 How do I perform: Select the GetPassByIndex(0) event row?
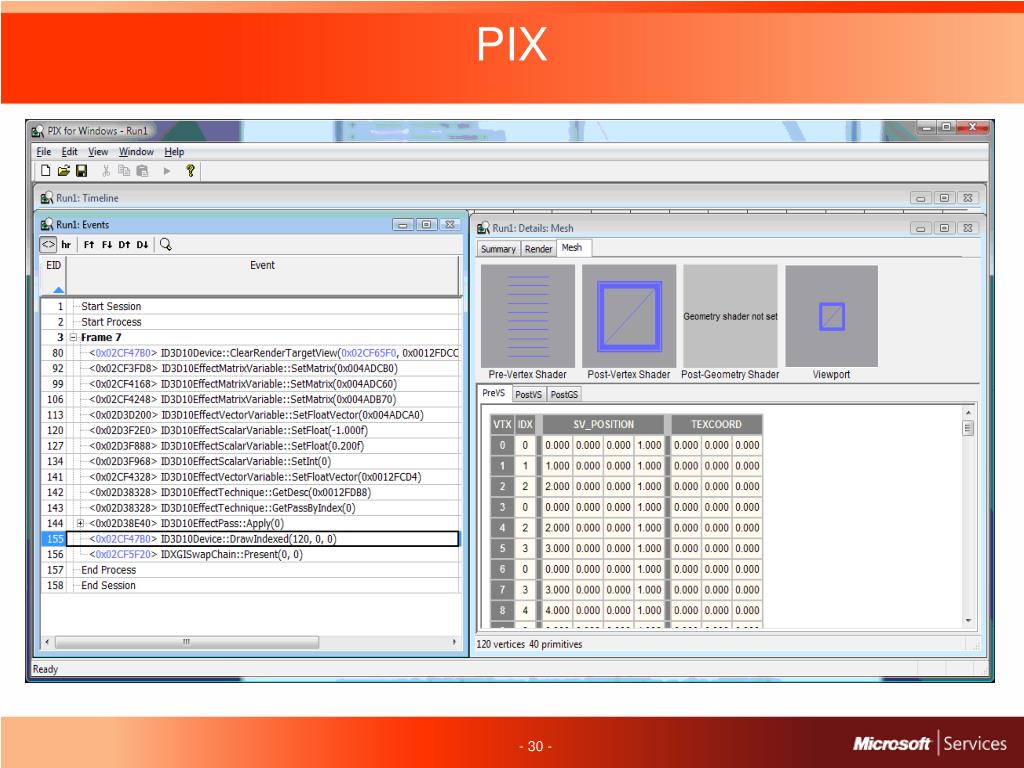(250, 508)
